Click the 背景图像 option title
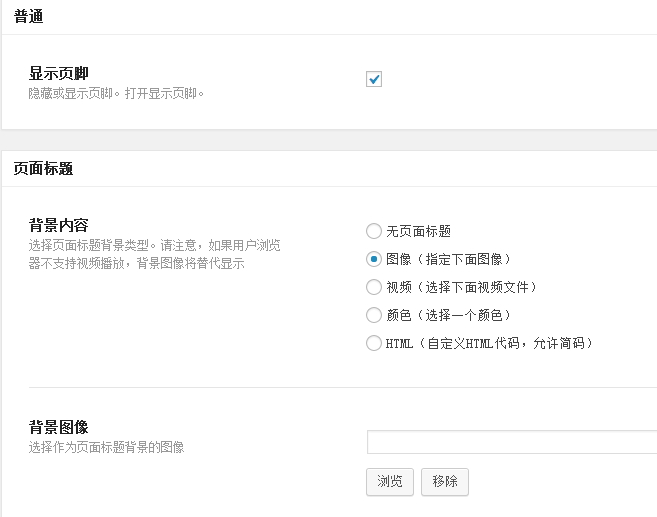 tap(59, 428)
